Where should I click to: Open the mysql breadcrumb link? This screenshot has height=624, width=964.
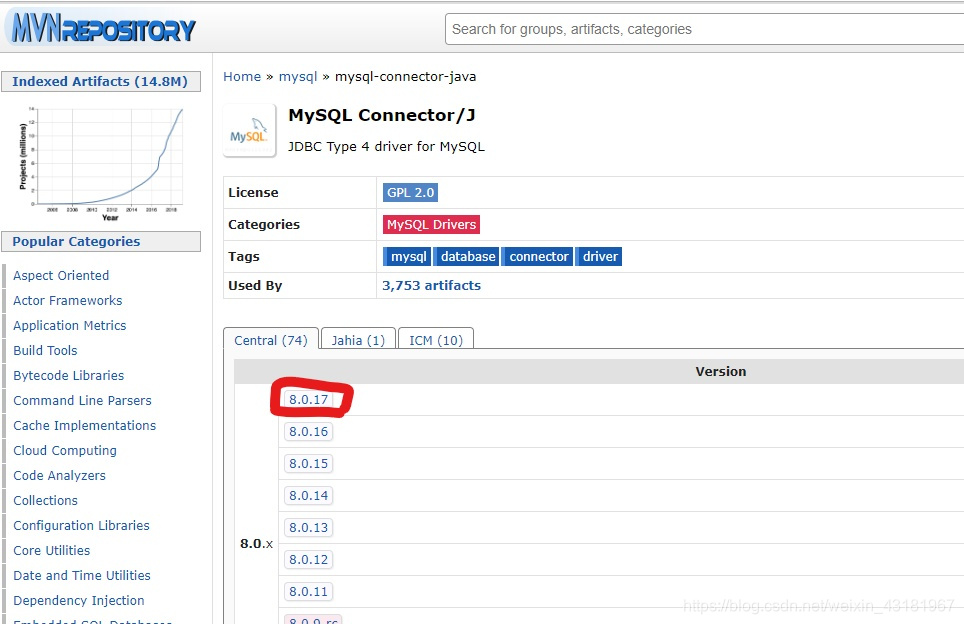[x=298, y=77]
